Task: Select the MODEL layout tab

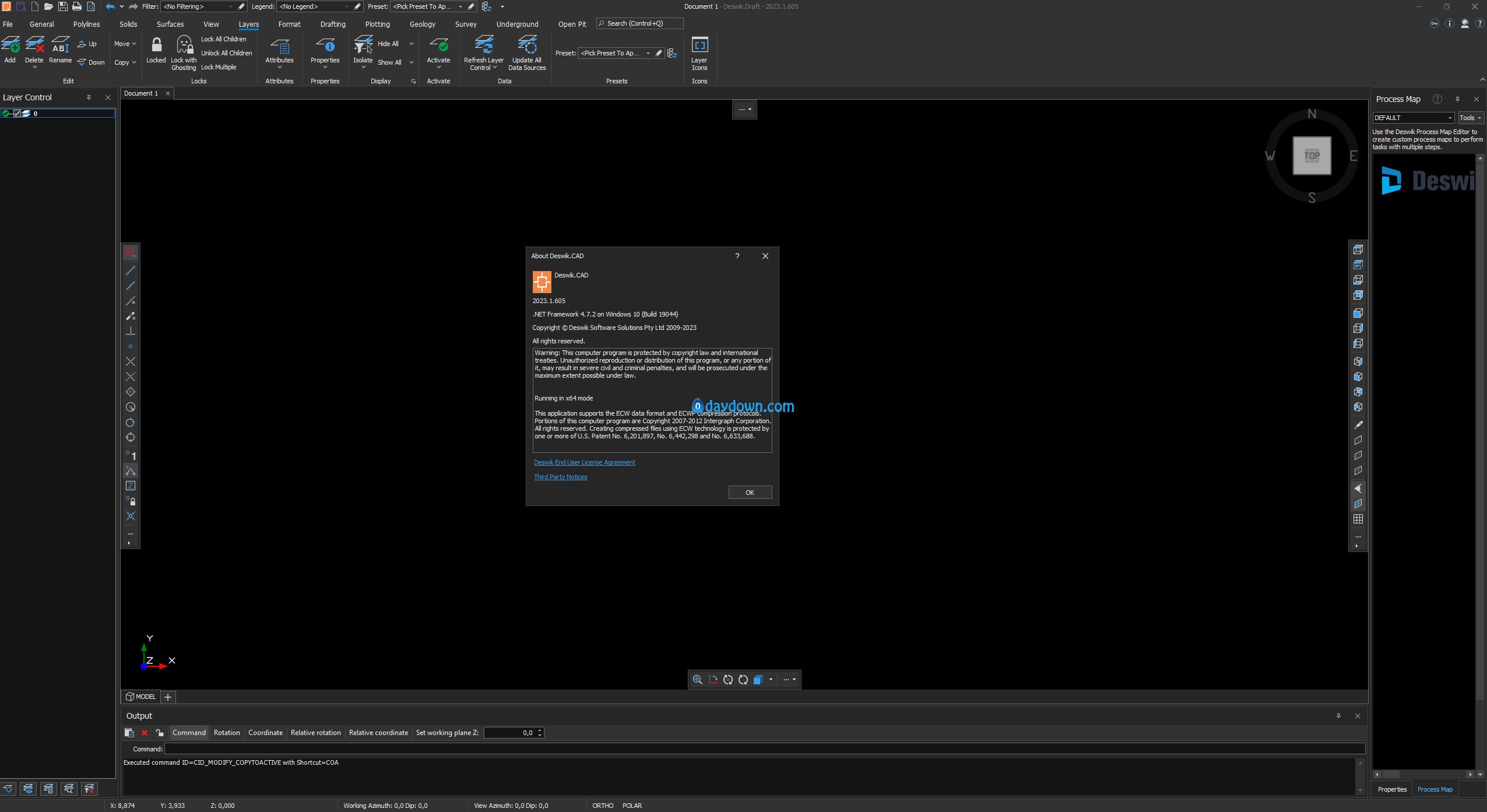Action: tap(140, 697)
